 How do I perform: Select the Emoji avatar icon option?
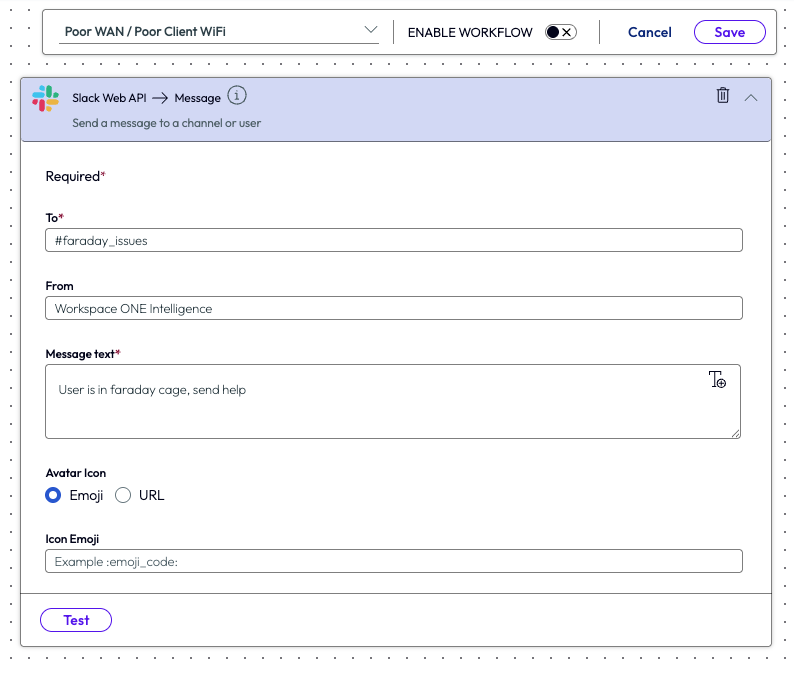pyautogui.click(x=54, y=495)
